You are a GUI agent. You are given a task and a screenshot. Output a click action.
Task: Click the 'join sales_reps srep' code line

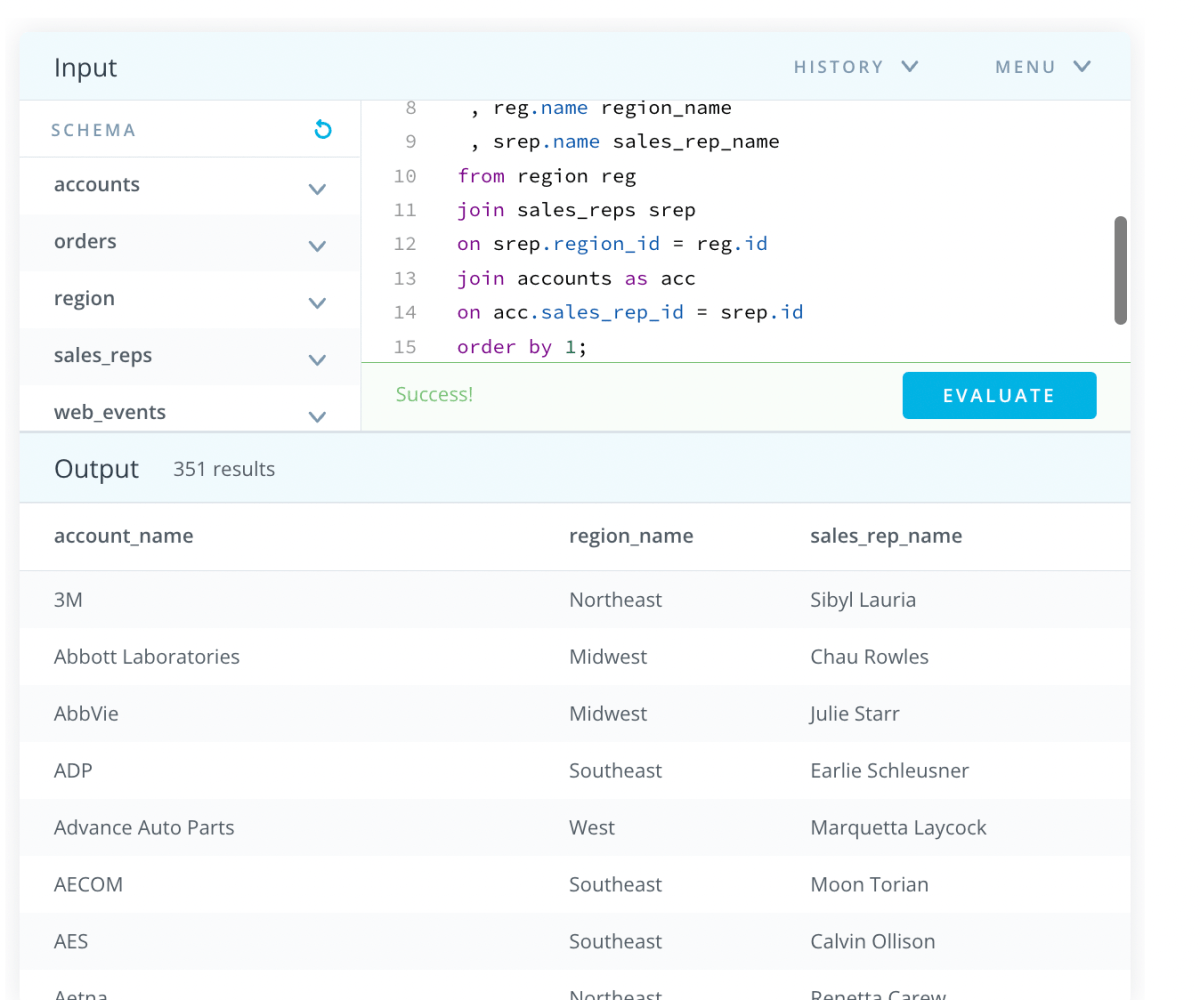point(576,210)
